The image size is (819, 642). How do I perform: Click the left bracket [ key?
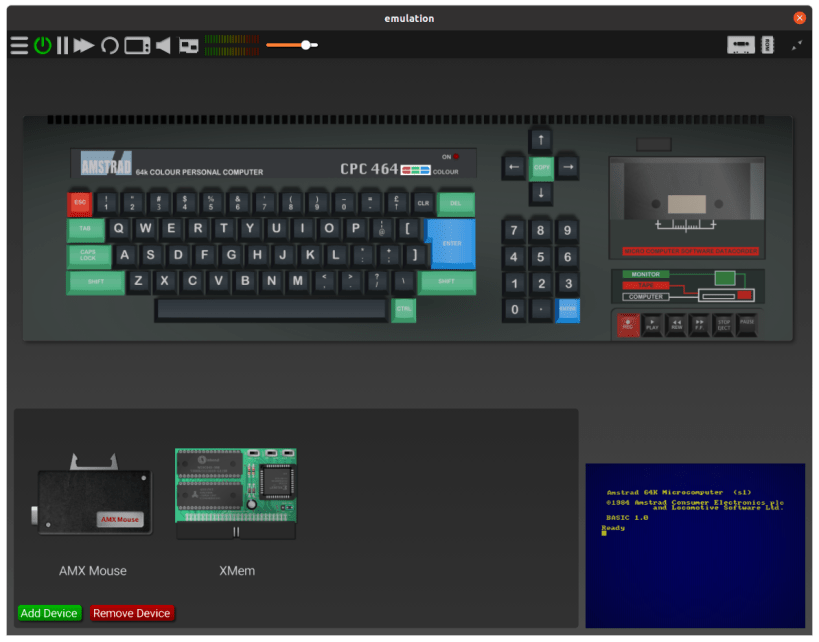pos(407,229)
